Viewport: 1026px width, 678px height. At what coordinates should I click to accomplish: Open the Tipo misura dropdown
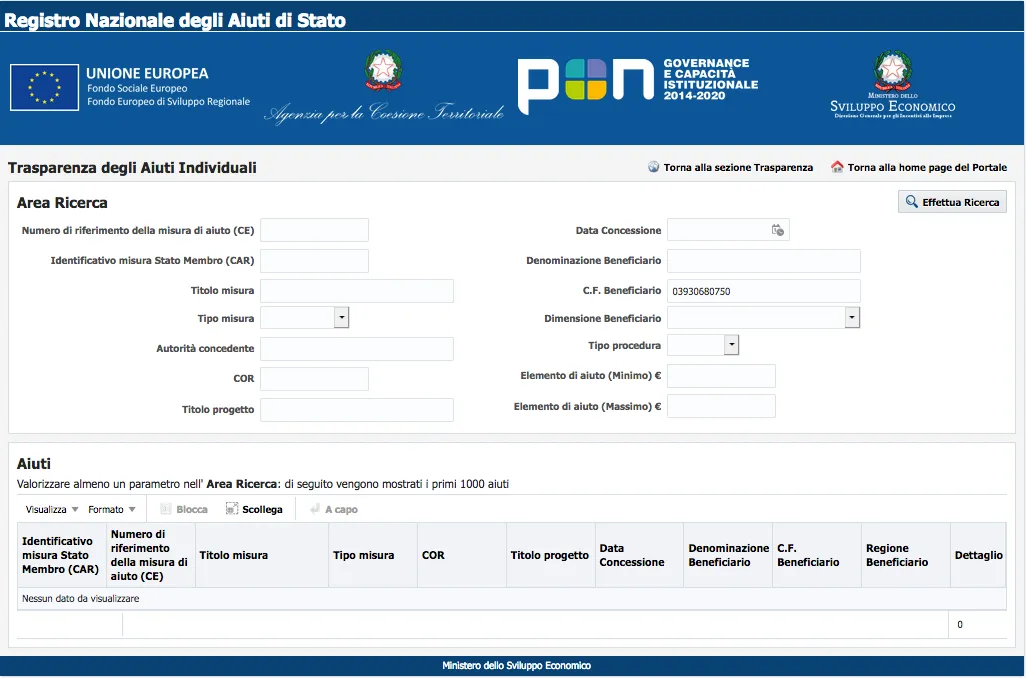(342, 318)
